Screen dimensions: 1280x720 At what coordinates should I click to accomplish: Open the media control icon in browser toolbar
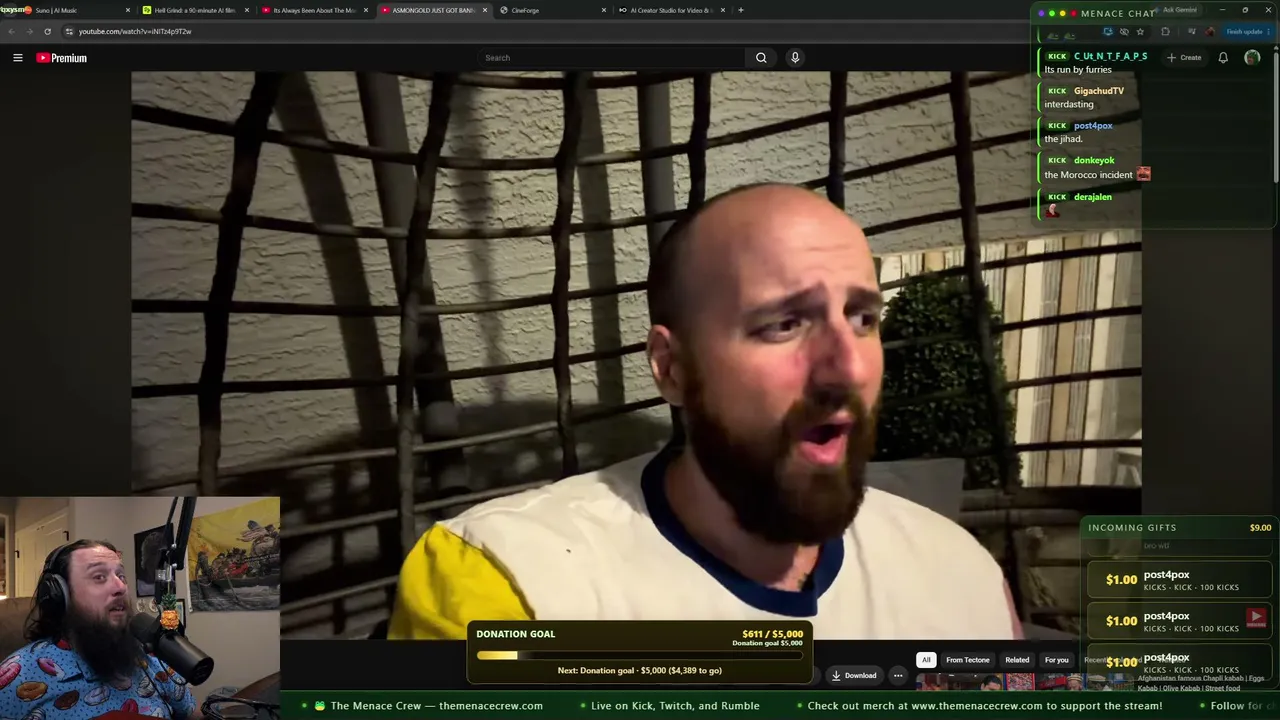click(x=1191, y=31)
